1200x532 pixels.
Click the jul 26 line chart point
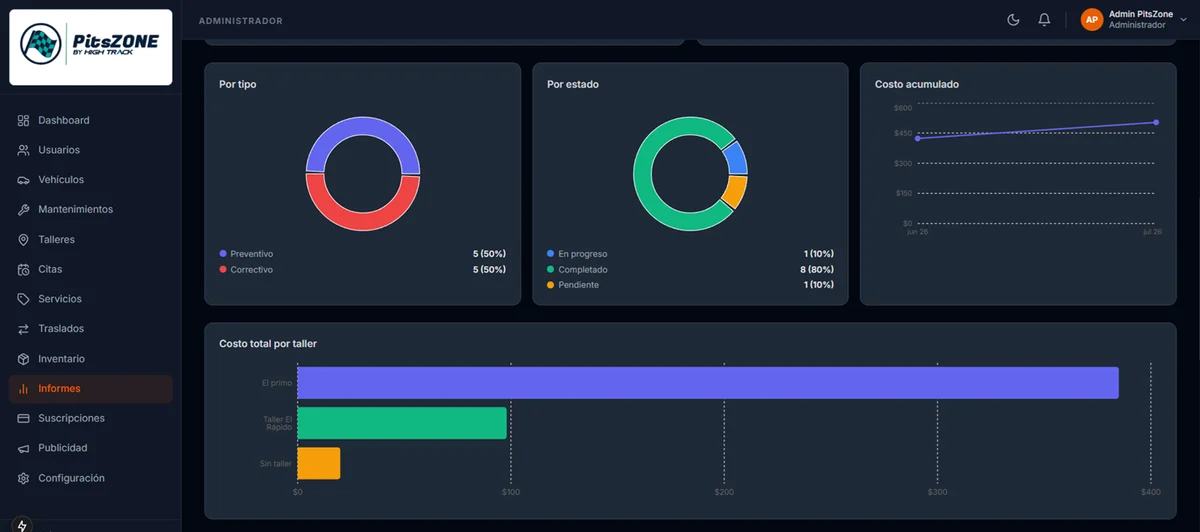tap(1156, 123)
